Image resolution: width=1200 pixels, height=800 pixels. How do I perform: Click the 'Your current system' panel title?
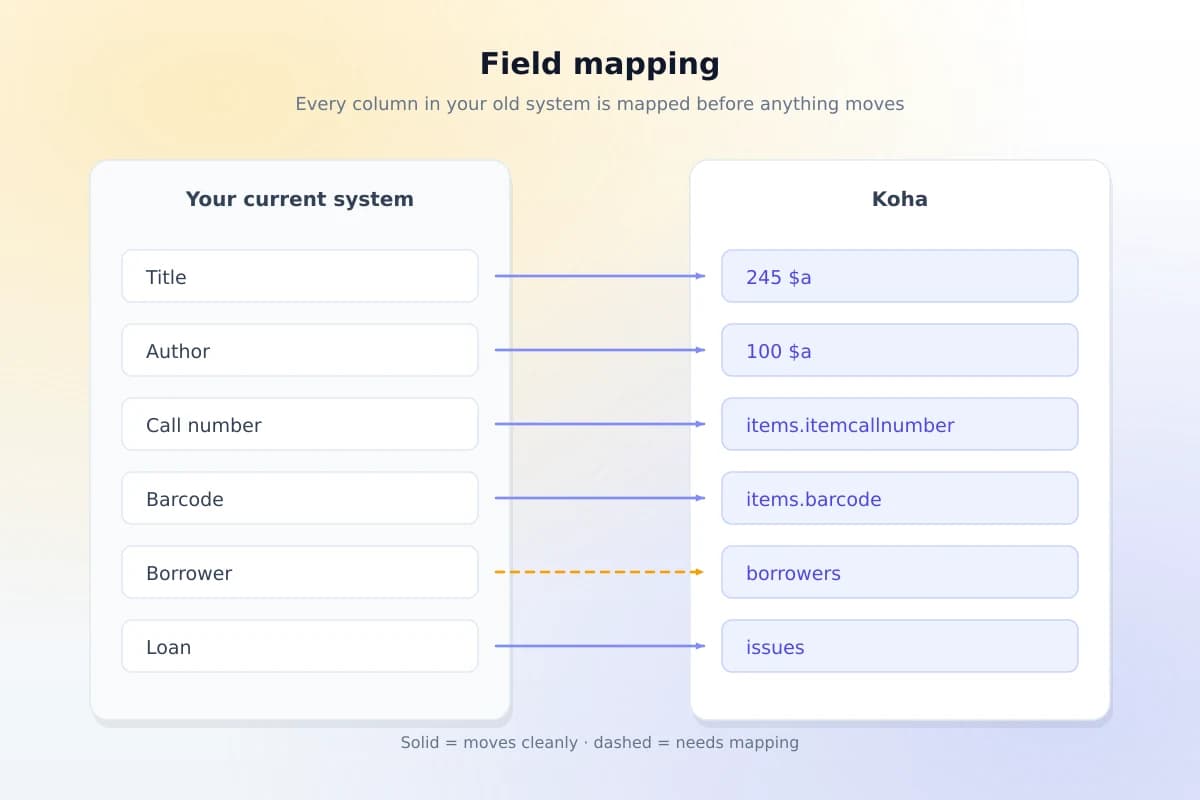click(300, 199)
